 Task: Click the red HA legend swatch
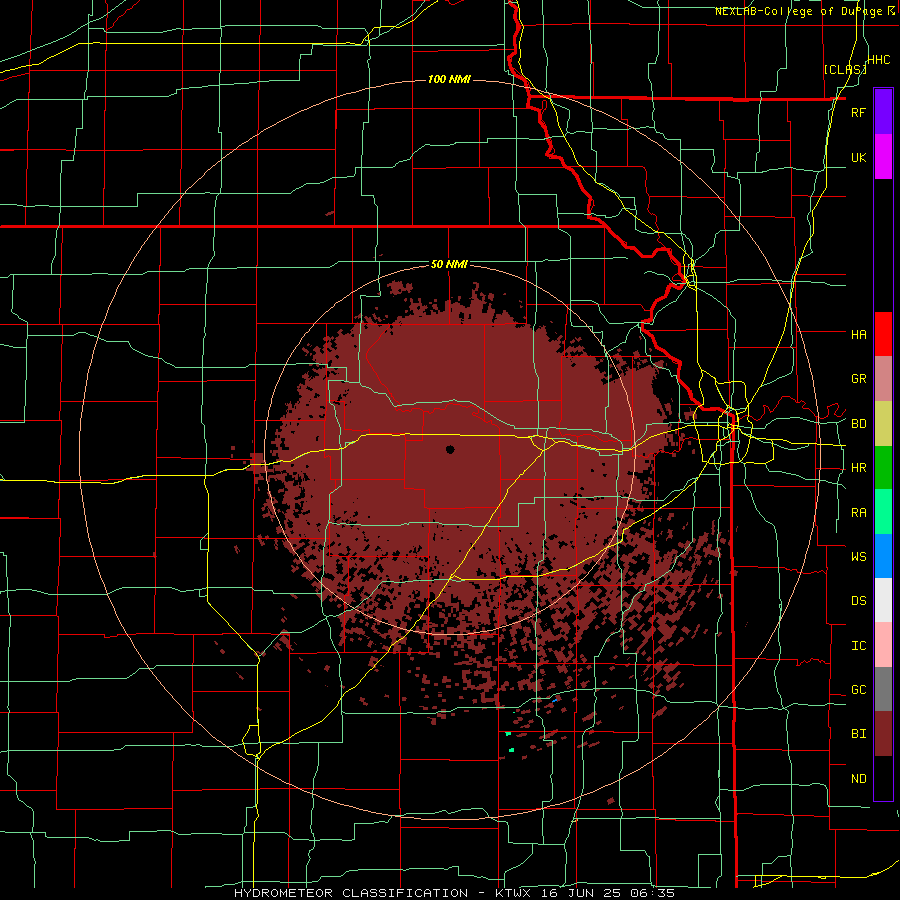click(883, 334)
